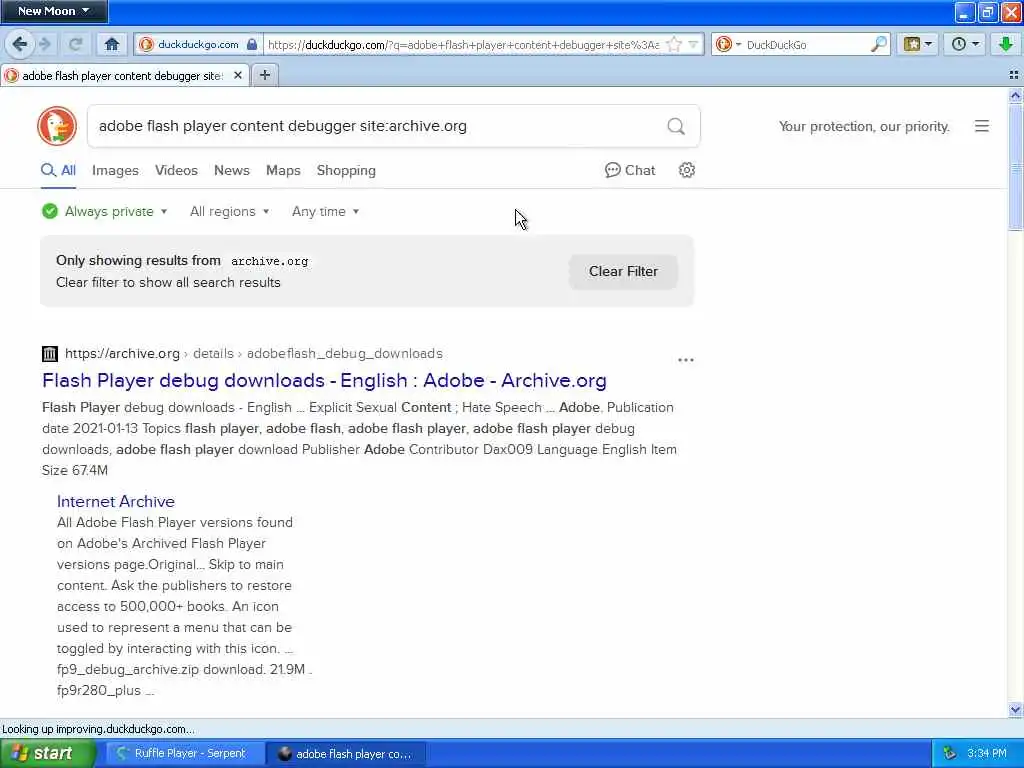Expand the All regions dropdown
1024x768 pixels.
[229, 212]
